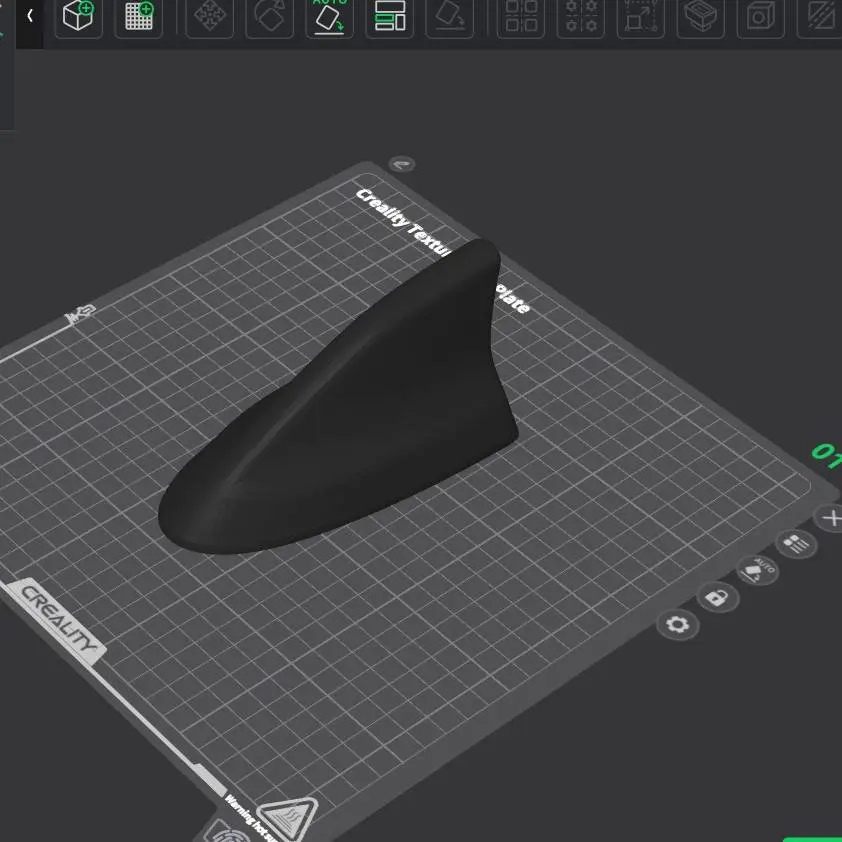This screenshot has height=842, width=842.
Task: Click the Auto orient toolbar icon
Action: pos(330,16)
